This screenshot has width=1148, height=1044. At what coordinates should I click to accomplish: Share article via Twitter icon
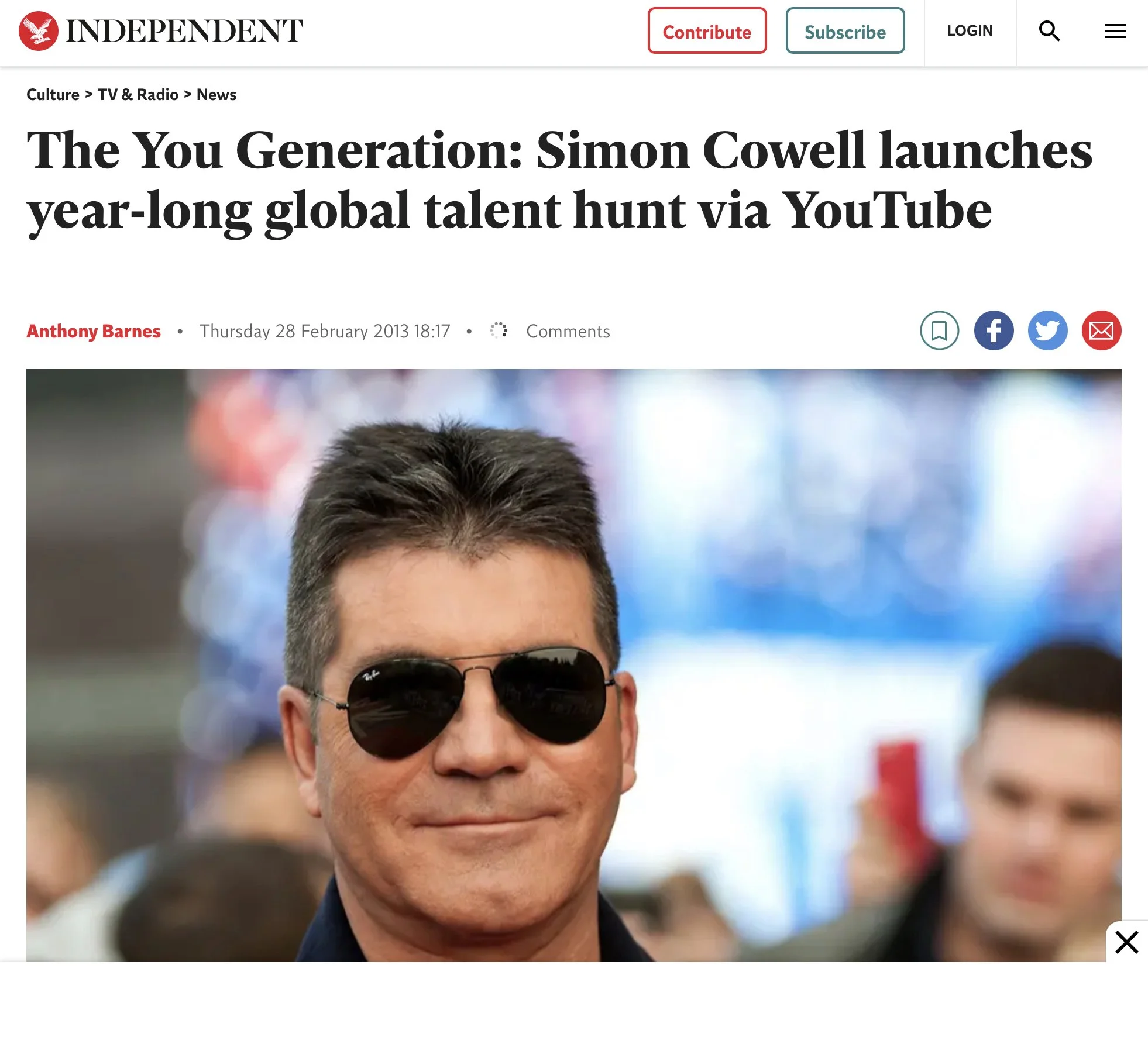(x=1047, y=330)
